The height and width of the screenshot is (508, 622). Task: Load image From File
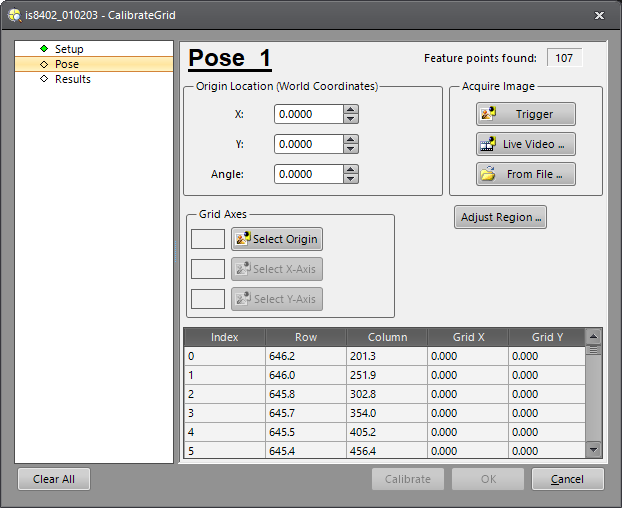pos(526,174)
